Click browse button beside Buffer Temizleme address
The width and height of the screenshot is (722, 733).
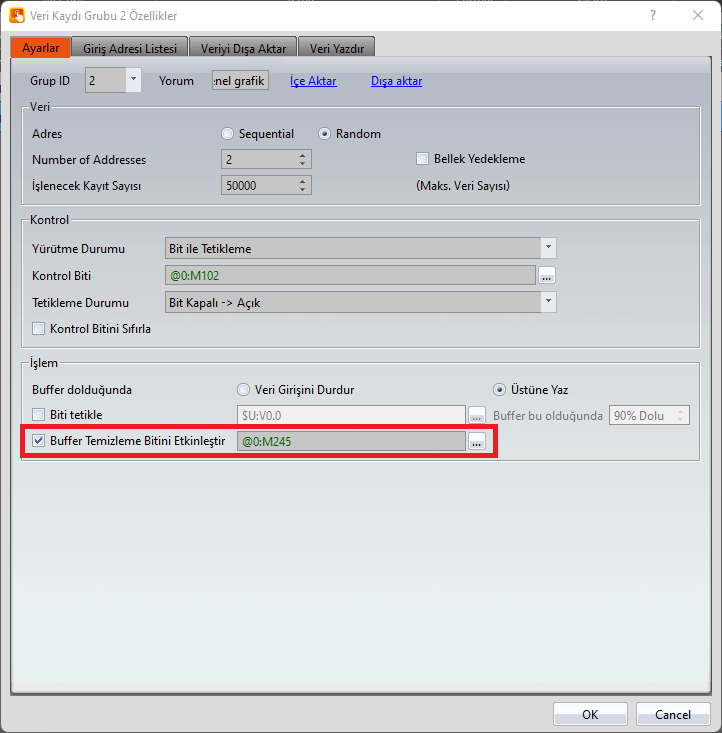tap(477, 442)
